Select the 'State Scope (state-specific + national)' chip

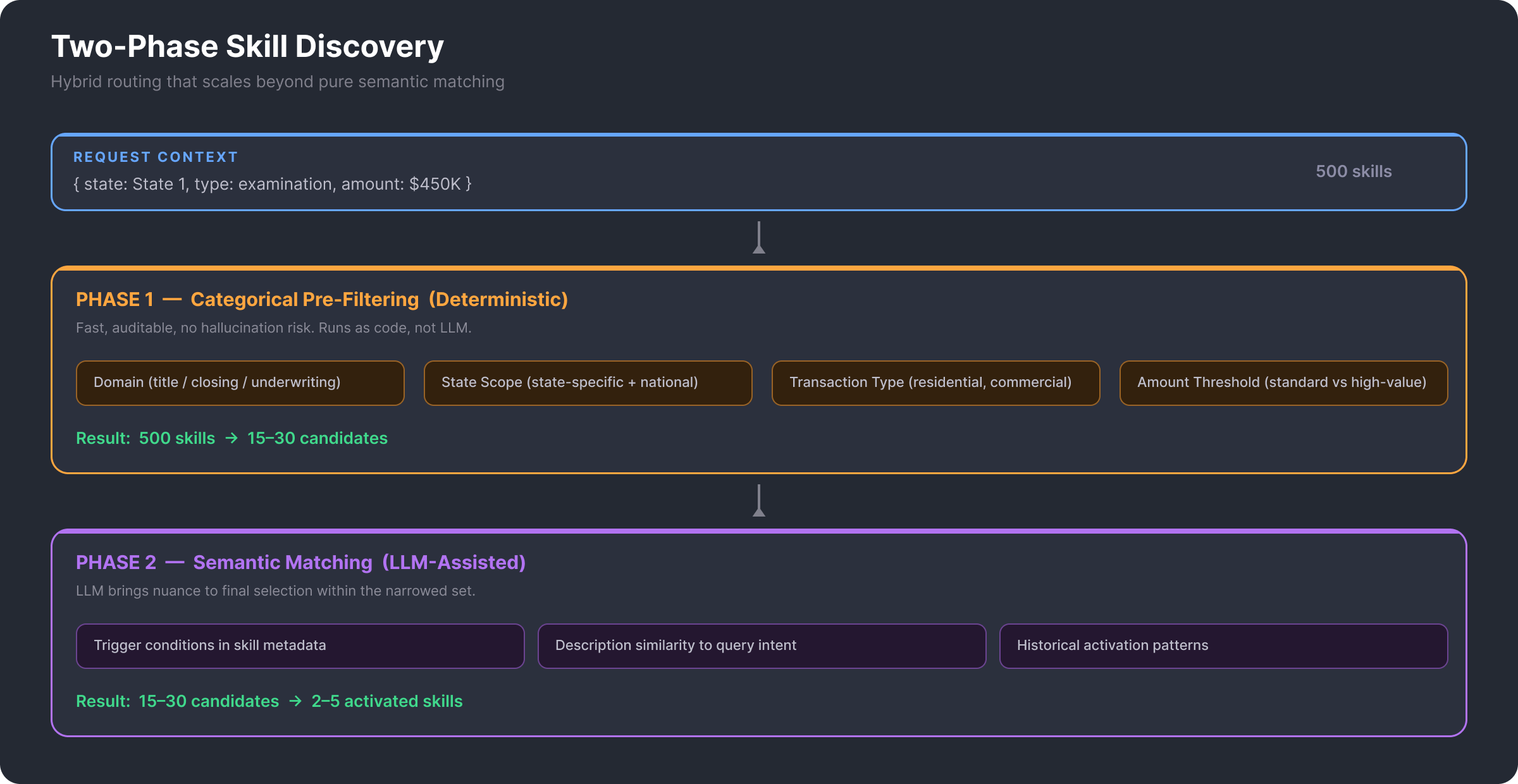(x=588, y=383)
